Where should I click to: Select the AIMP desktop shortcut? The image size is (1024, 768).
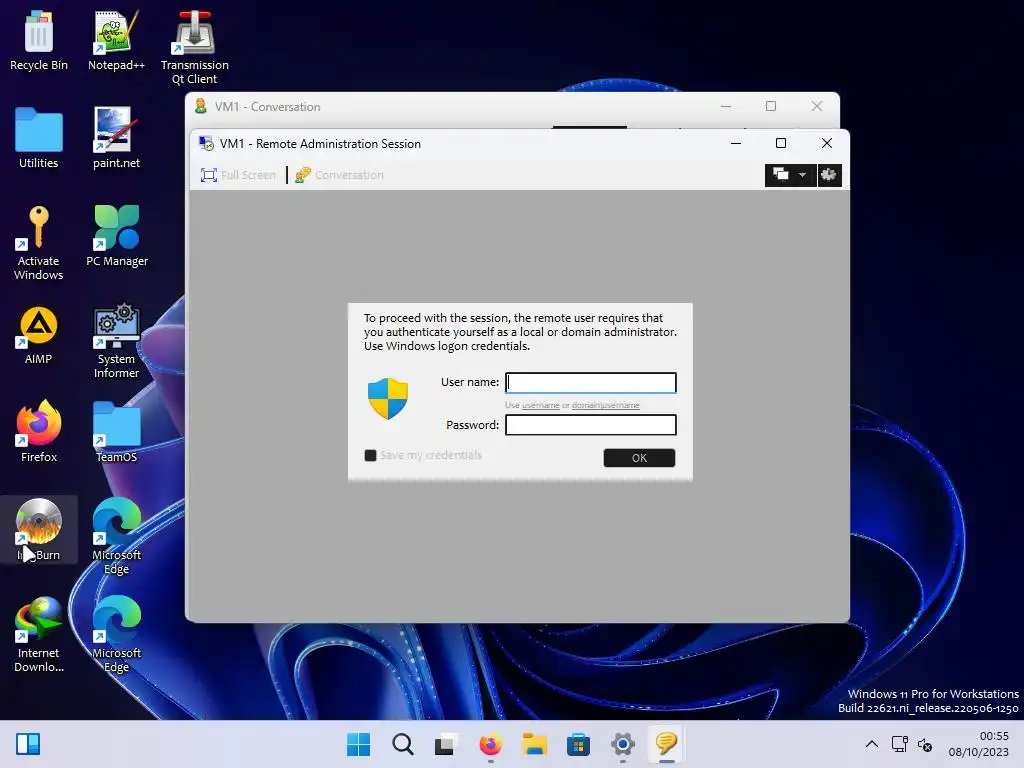click(x=39, y=334)
